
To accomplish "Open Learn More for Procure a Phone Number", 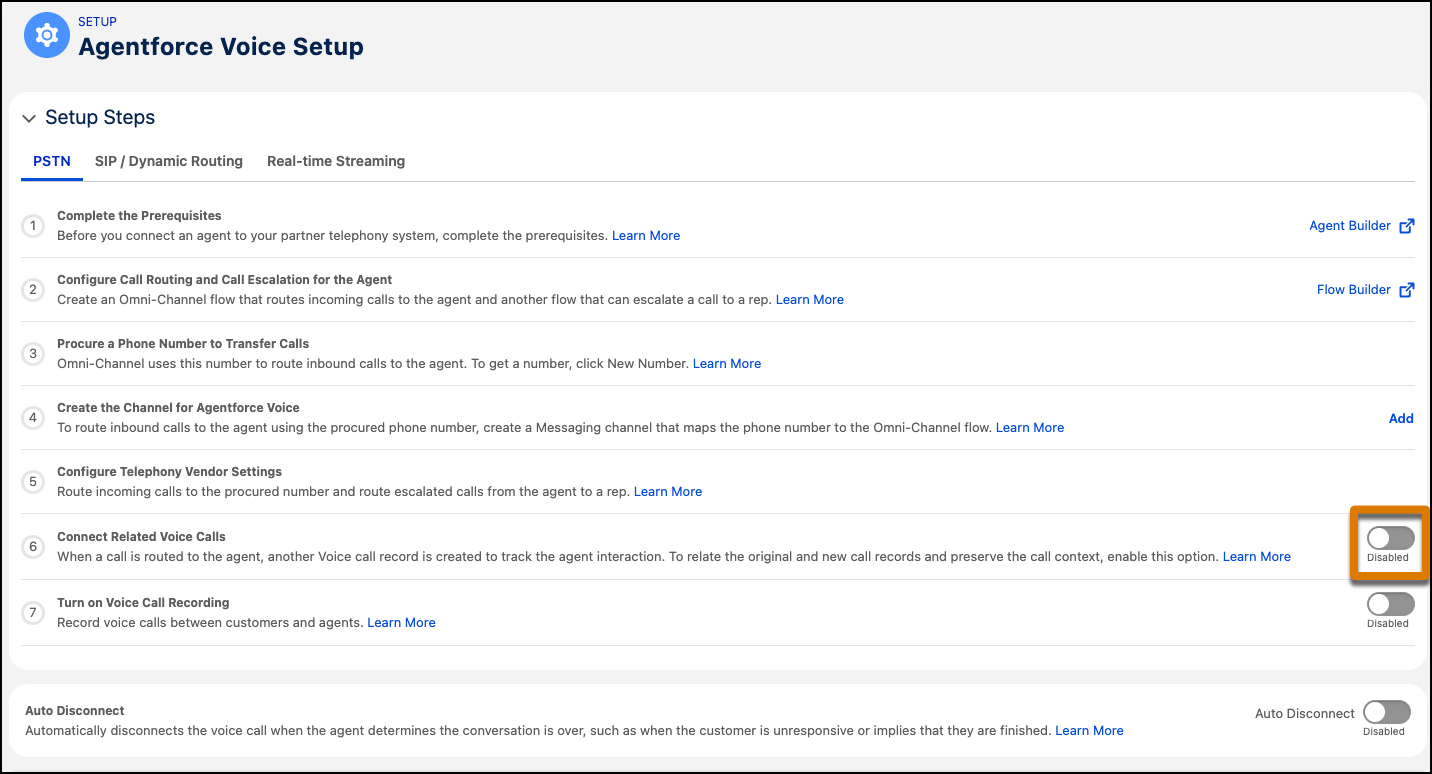I will coord(727,364).
